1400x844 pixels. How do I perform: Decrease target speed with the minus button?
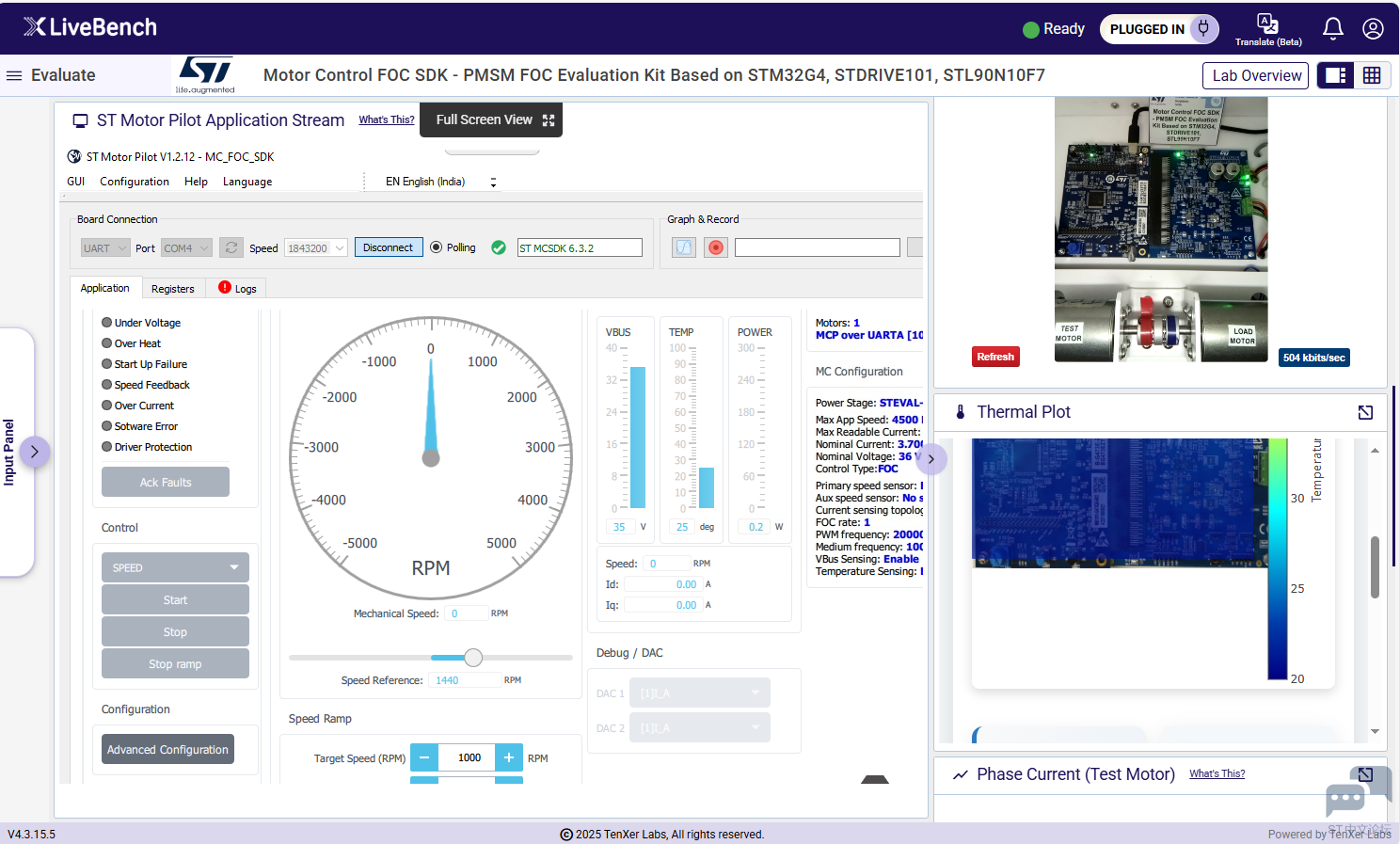(x=424, y=757)
